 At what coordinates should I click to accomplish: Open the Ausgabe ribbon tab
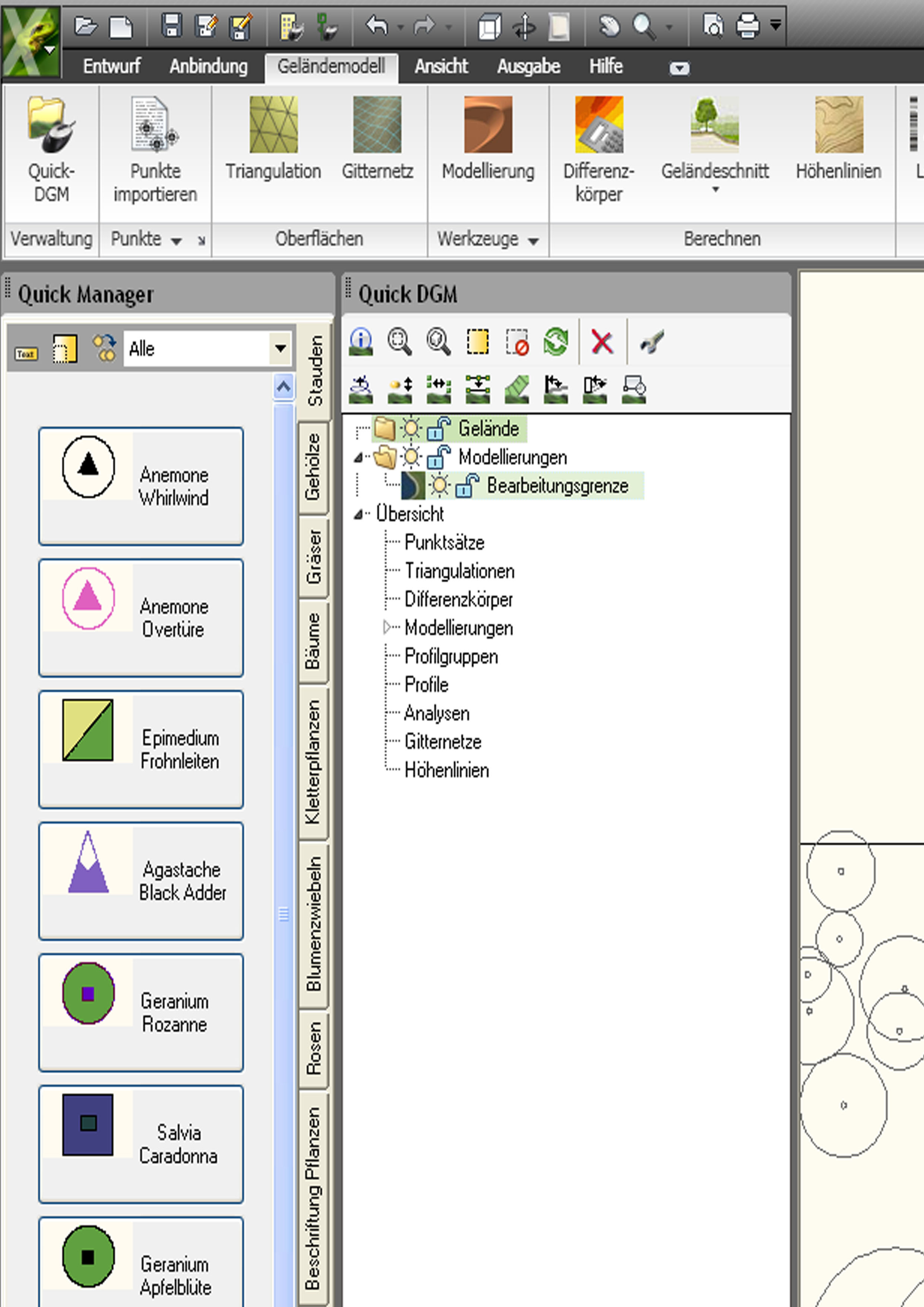528,66
